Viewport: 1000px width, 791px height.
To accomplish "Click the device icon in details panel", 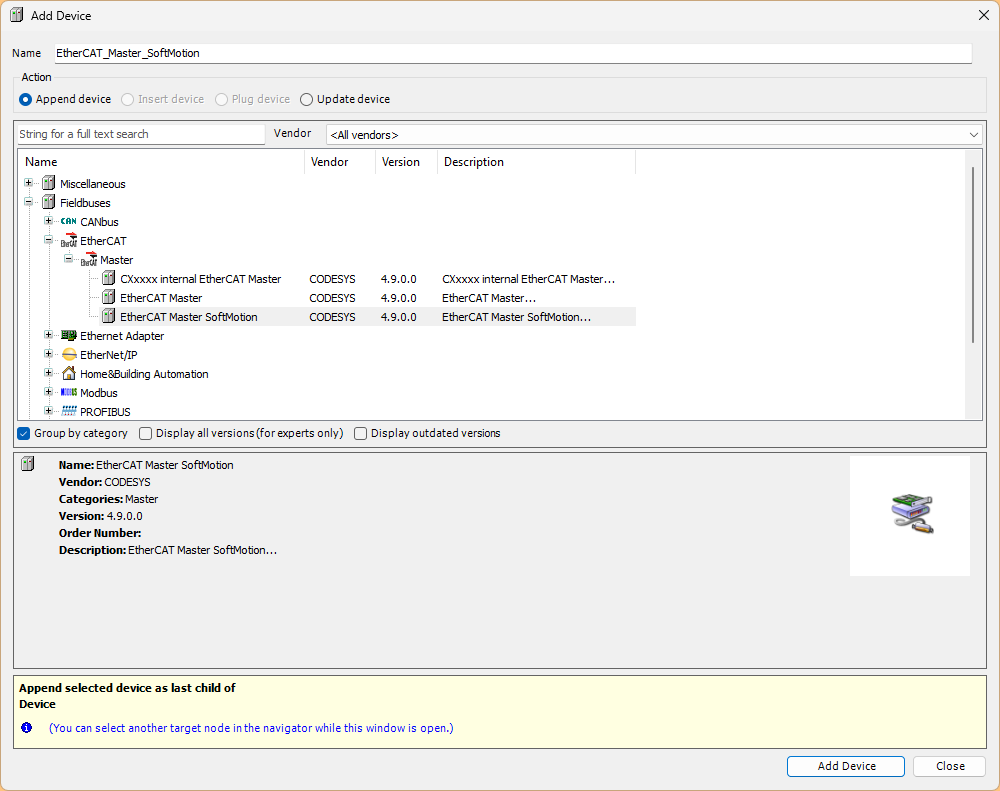I will [x=27, y=464].
